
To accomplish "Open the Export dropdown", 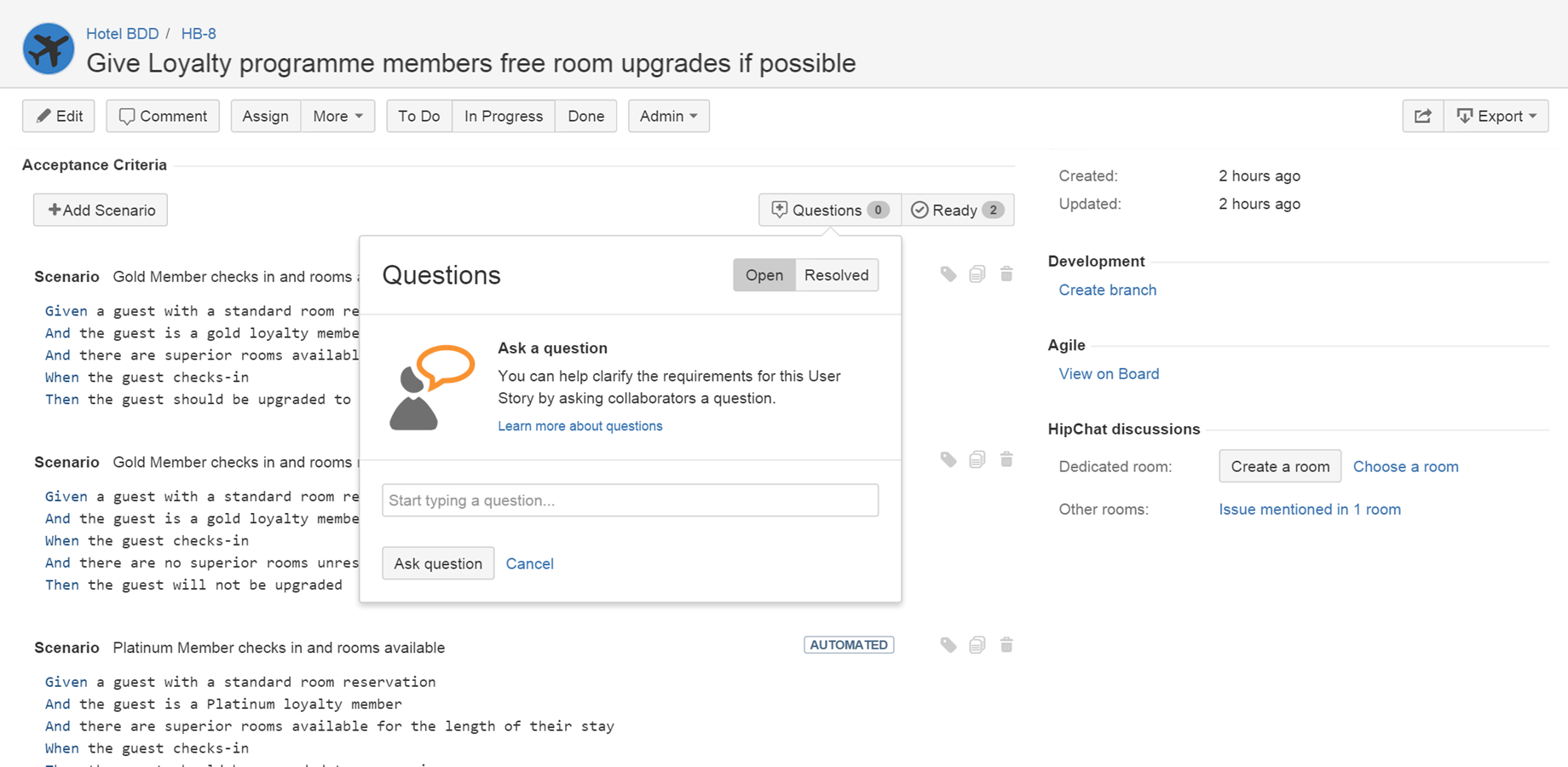I will (1496, 116).
